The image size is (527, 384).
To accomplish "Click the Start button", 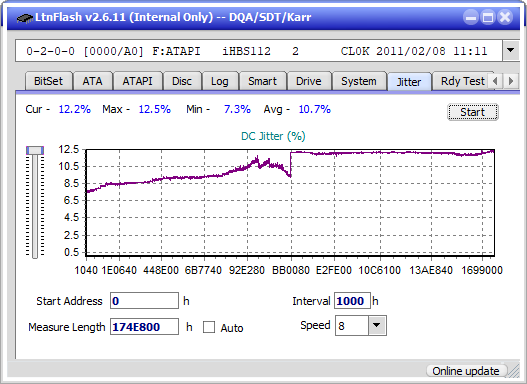I will point(473,112).
